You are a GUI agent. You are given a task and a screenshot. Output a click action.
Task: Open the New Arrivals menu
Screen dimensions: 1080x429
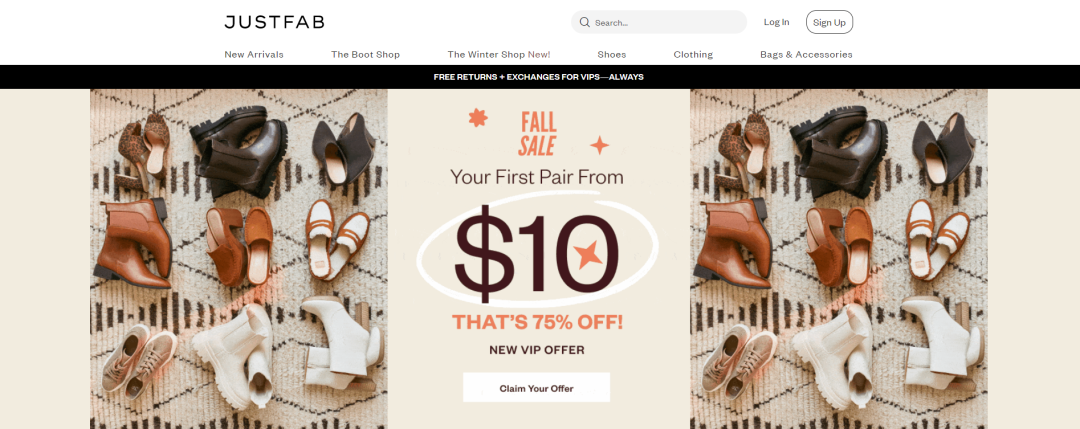pyautogui.click(x=254, y=54)
